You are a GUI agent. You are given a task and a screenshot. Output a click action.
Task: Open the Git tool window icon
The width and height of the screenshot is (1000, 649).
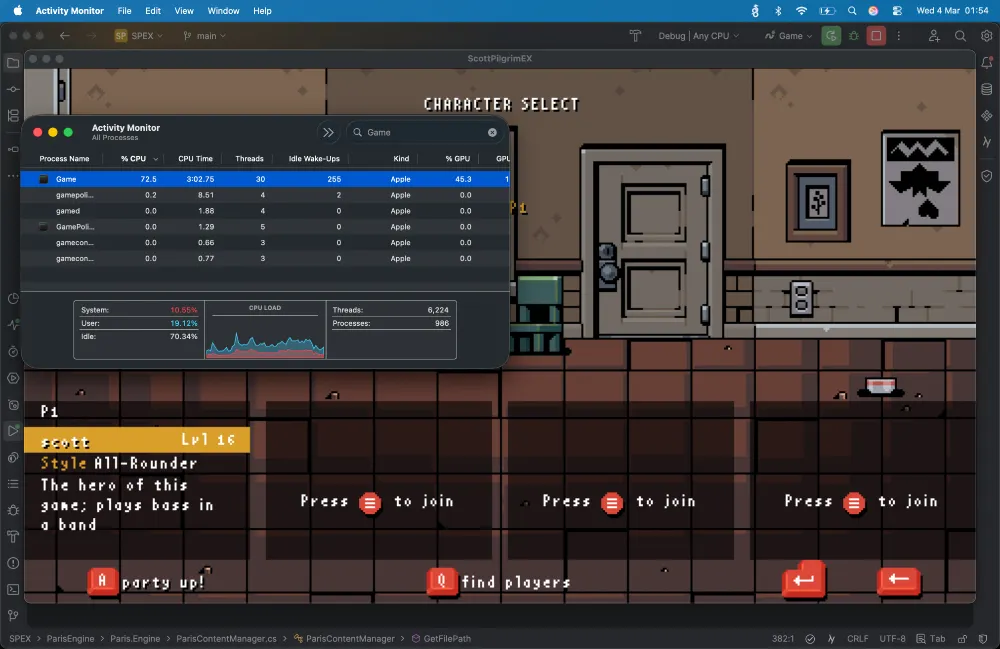click(x=14, y=615)
